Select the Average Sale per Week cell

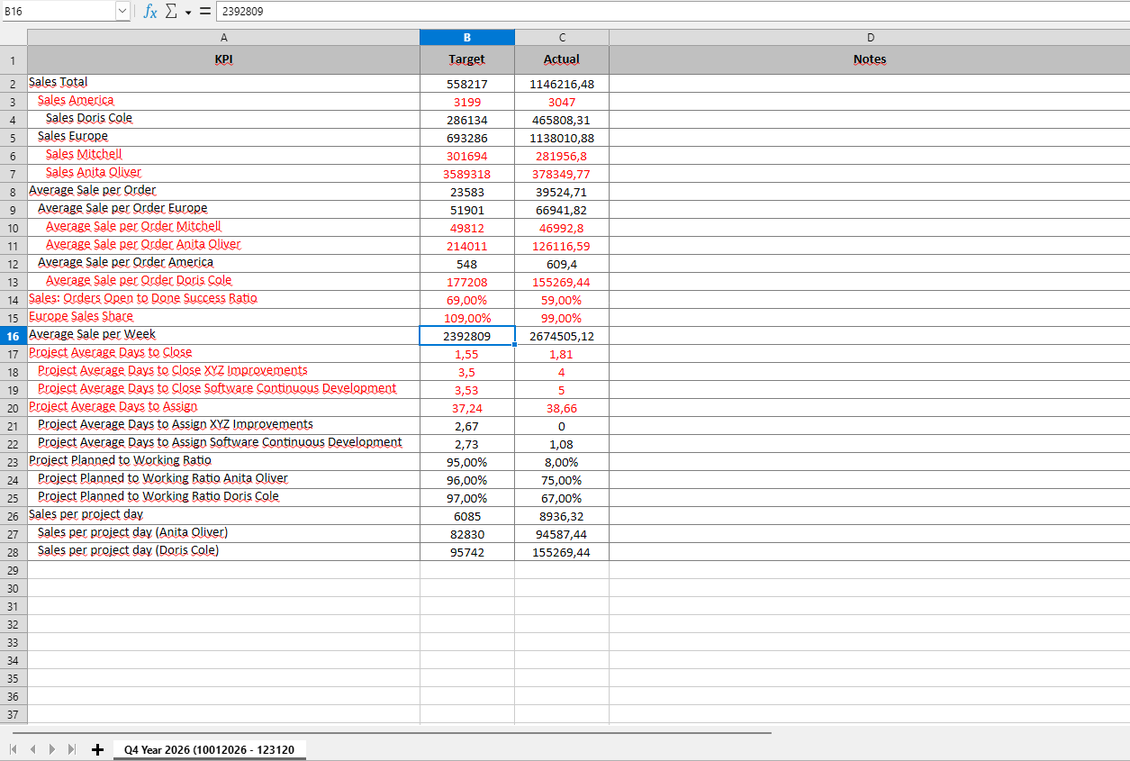coord(223,336)
